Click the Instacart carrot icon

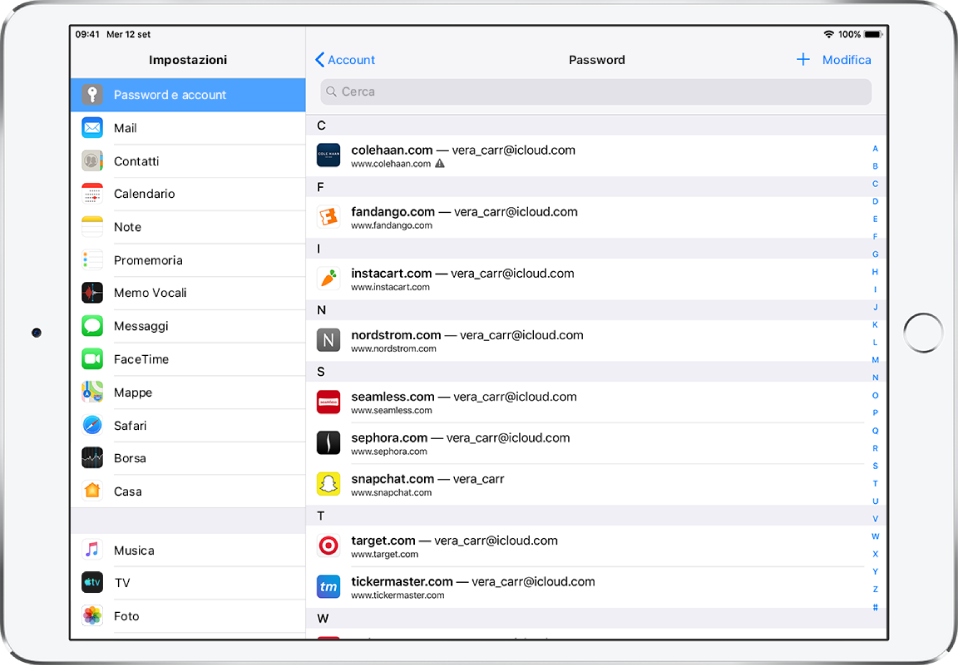click(328, 279)
